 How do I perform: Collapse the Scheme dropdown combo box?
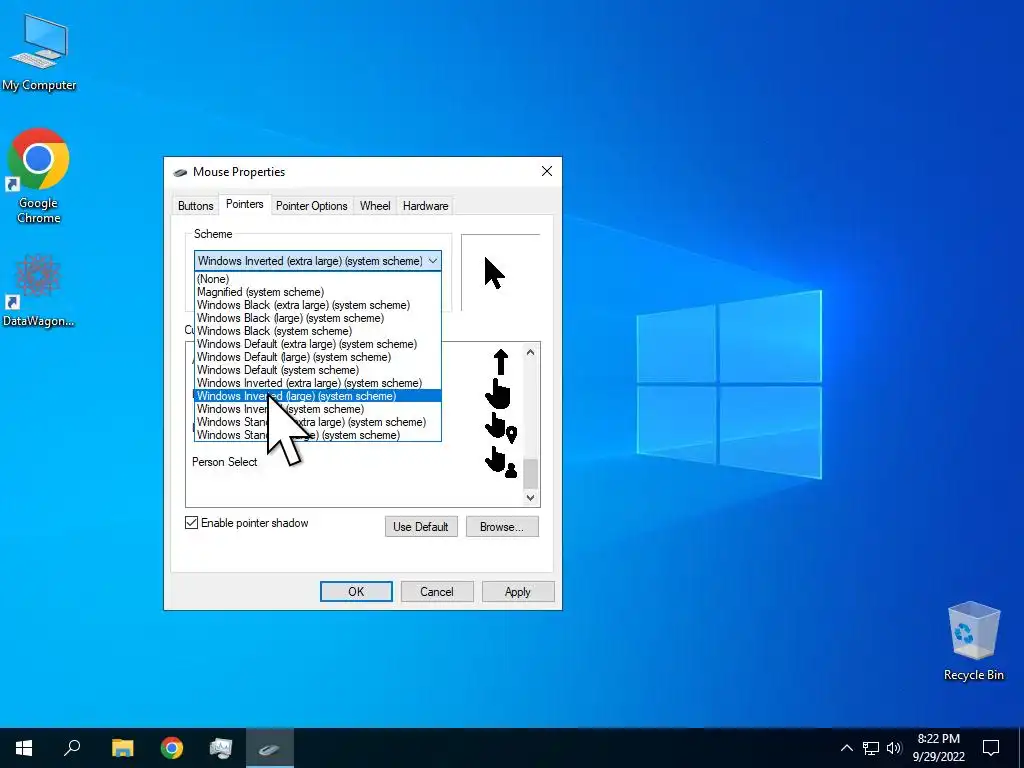pos(317,261)
